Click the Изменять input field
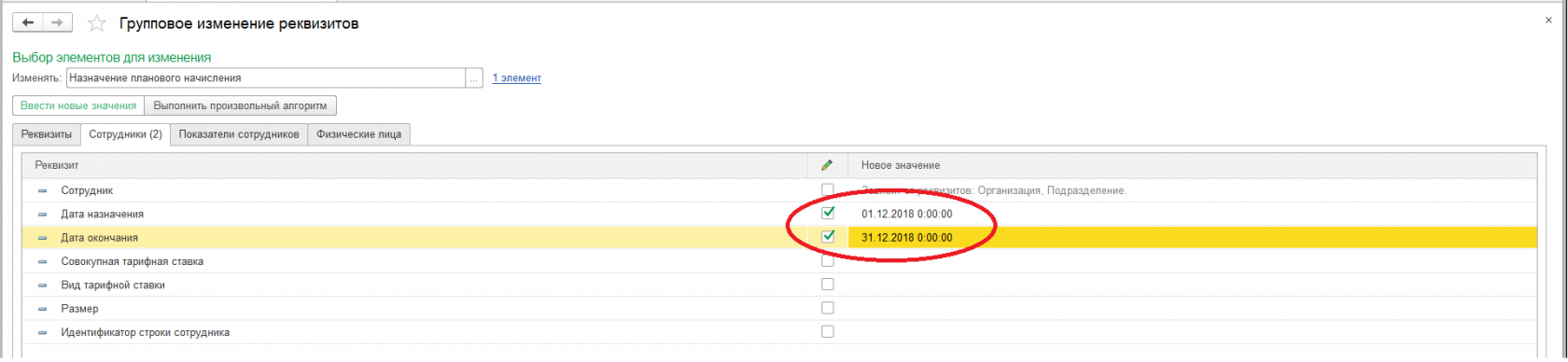Viewport: 1568px width, 362px height. click(265, 78)
